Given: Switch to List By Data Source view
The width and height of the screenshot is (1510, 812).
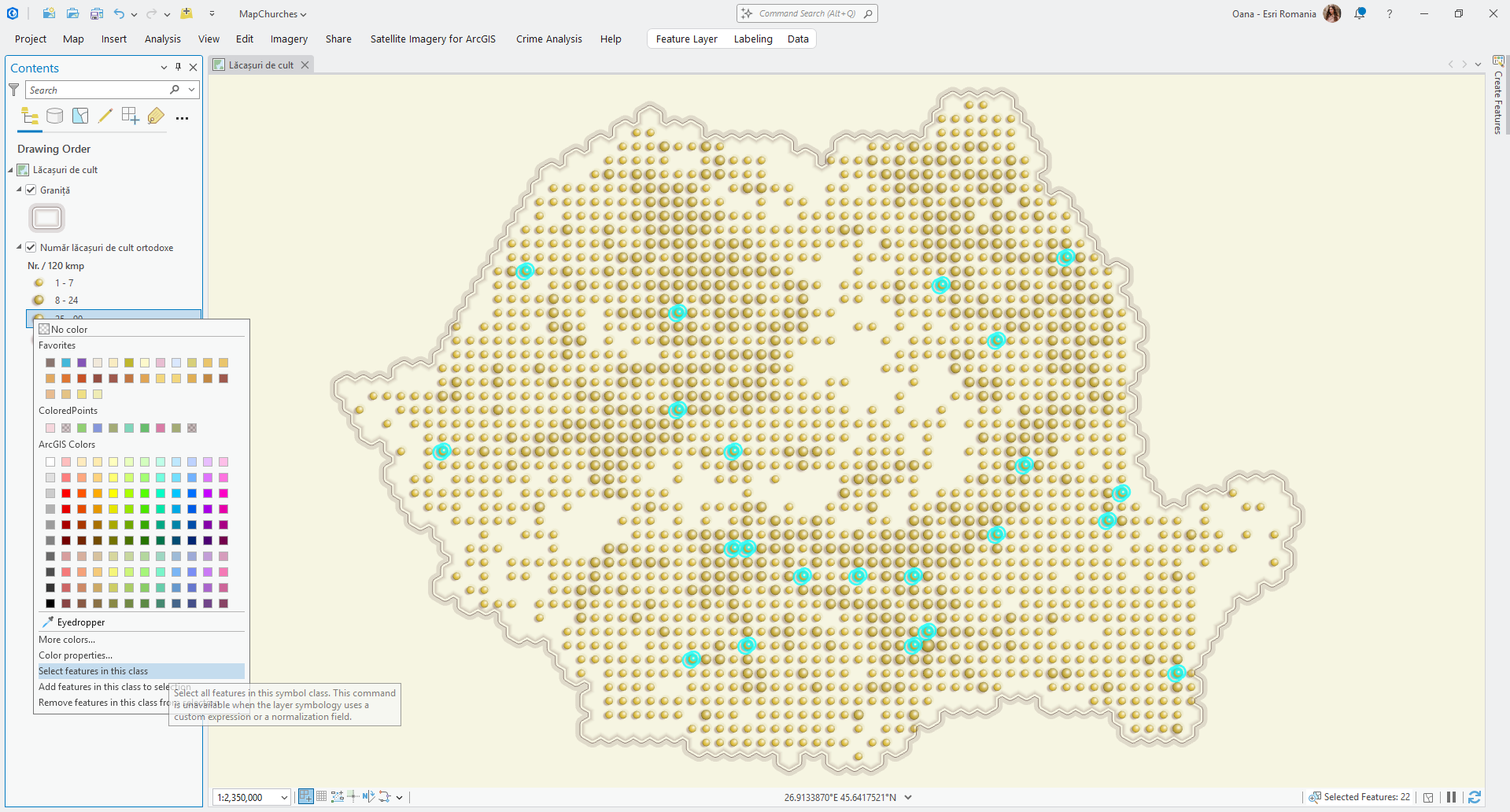Looking at the screenshot, I should click(54, 116).
